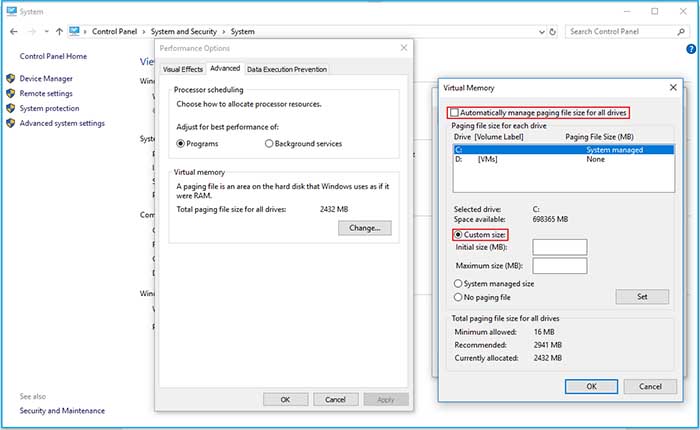Select the No paging file option
The height and width of the screenshot is (430, 700).
click(457, 297)
